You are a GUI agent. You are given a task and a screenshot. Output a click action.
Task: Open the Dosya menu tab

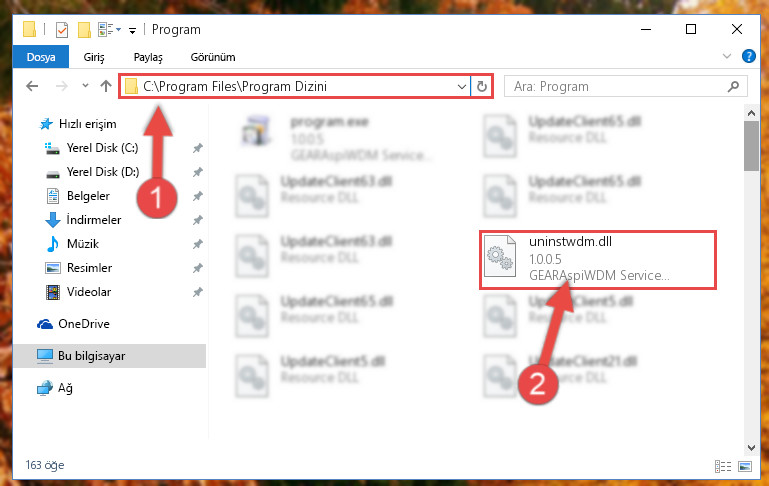41,57
